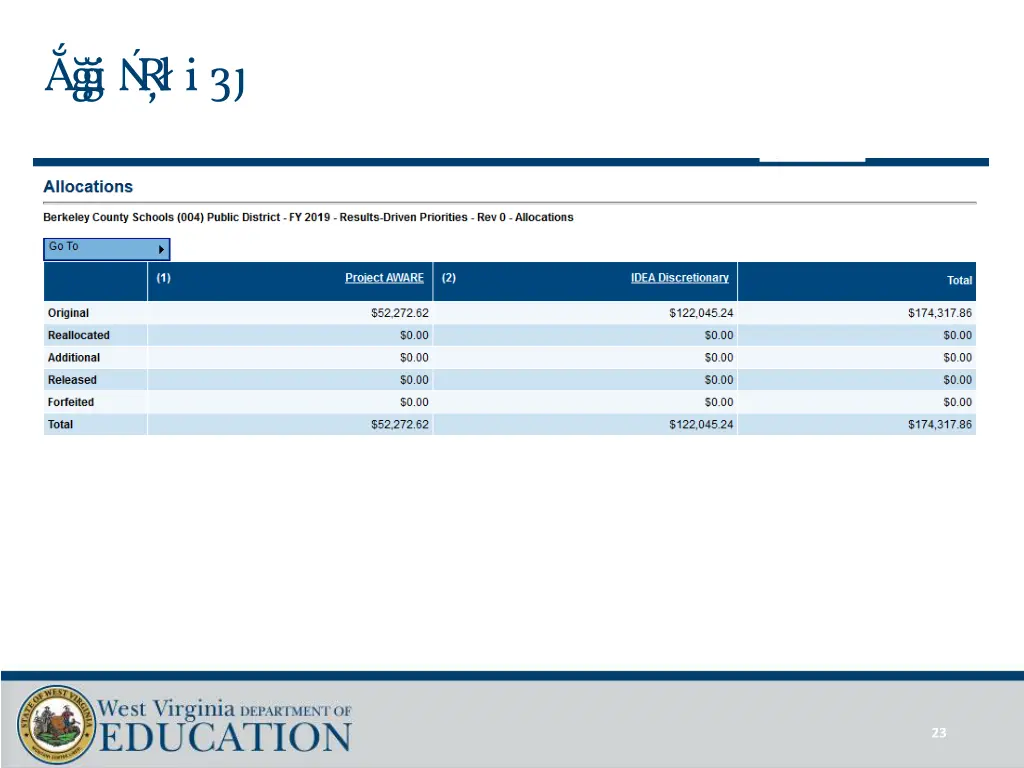Click Original IDEA Discretionary amount $122,045.24
The image size is (1024, 768).
[x=701, y=313]
